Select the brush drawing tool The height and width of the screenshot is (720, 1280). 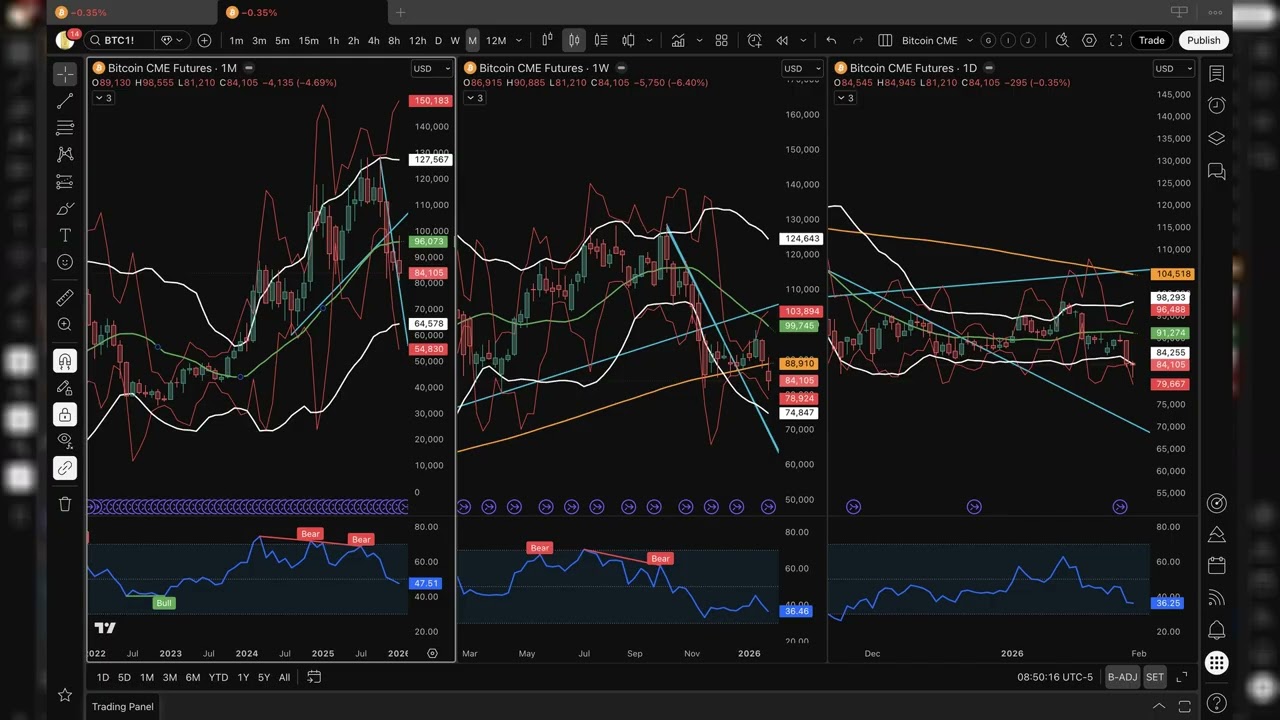tap(65, 208)
